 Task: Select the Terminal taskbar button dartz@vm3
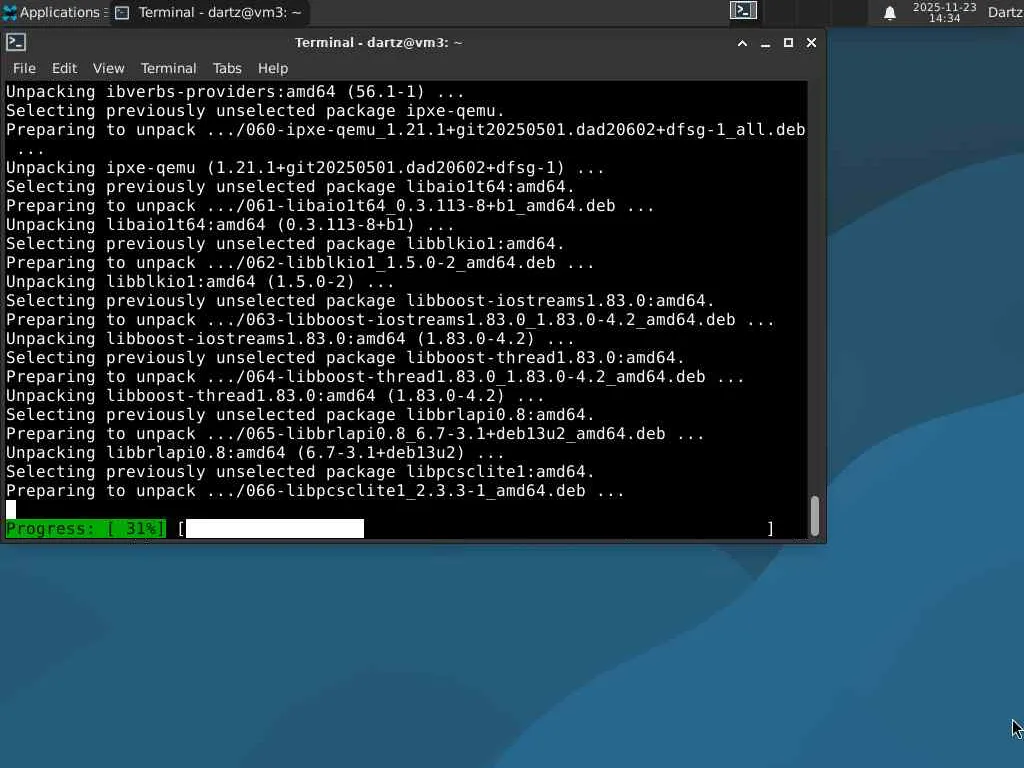[x=208, y=12]
